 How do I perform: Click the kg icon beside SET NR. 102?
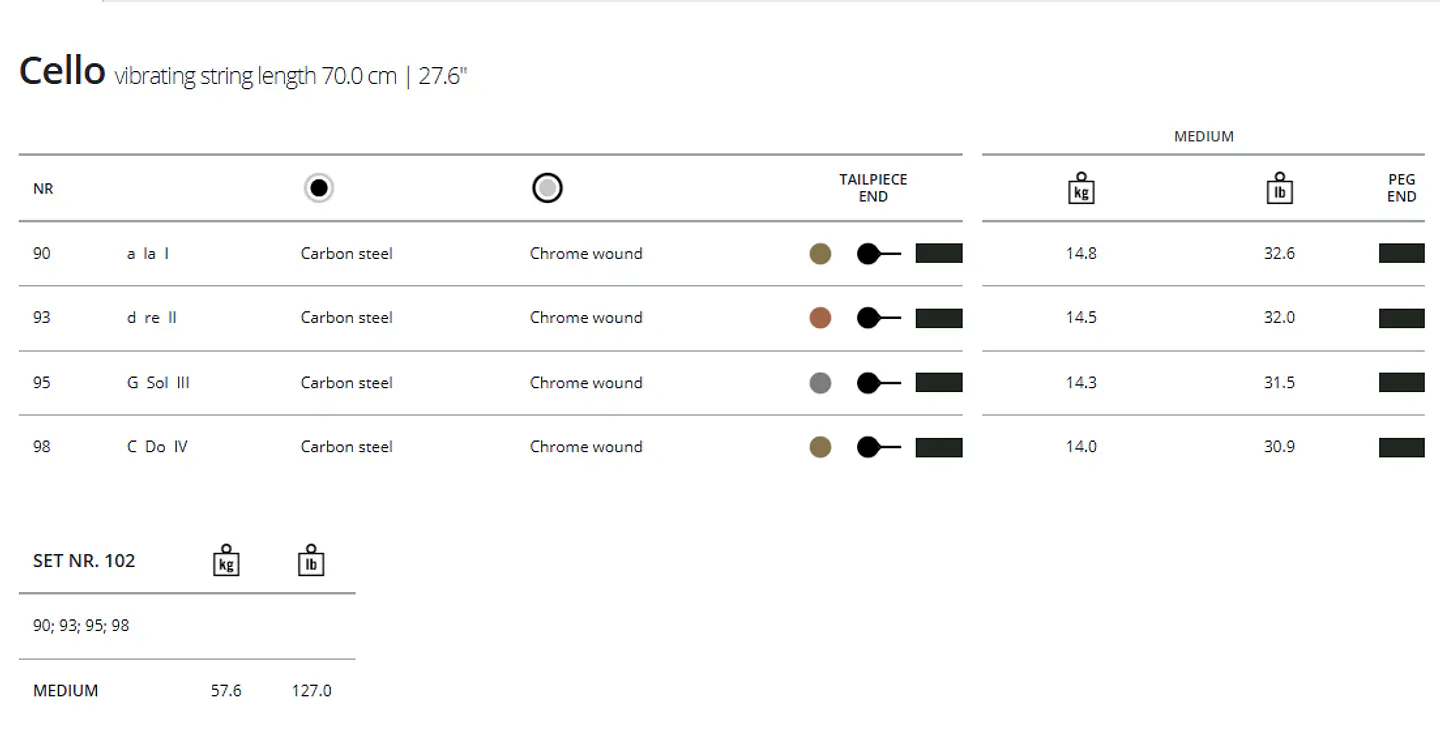[227, 560]
